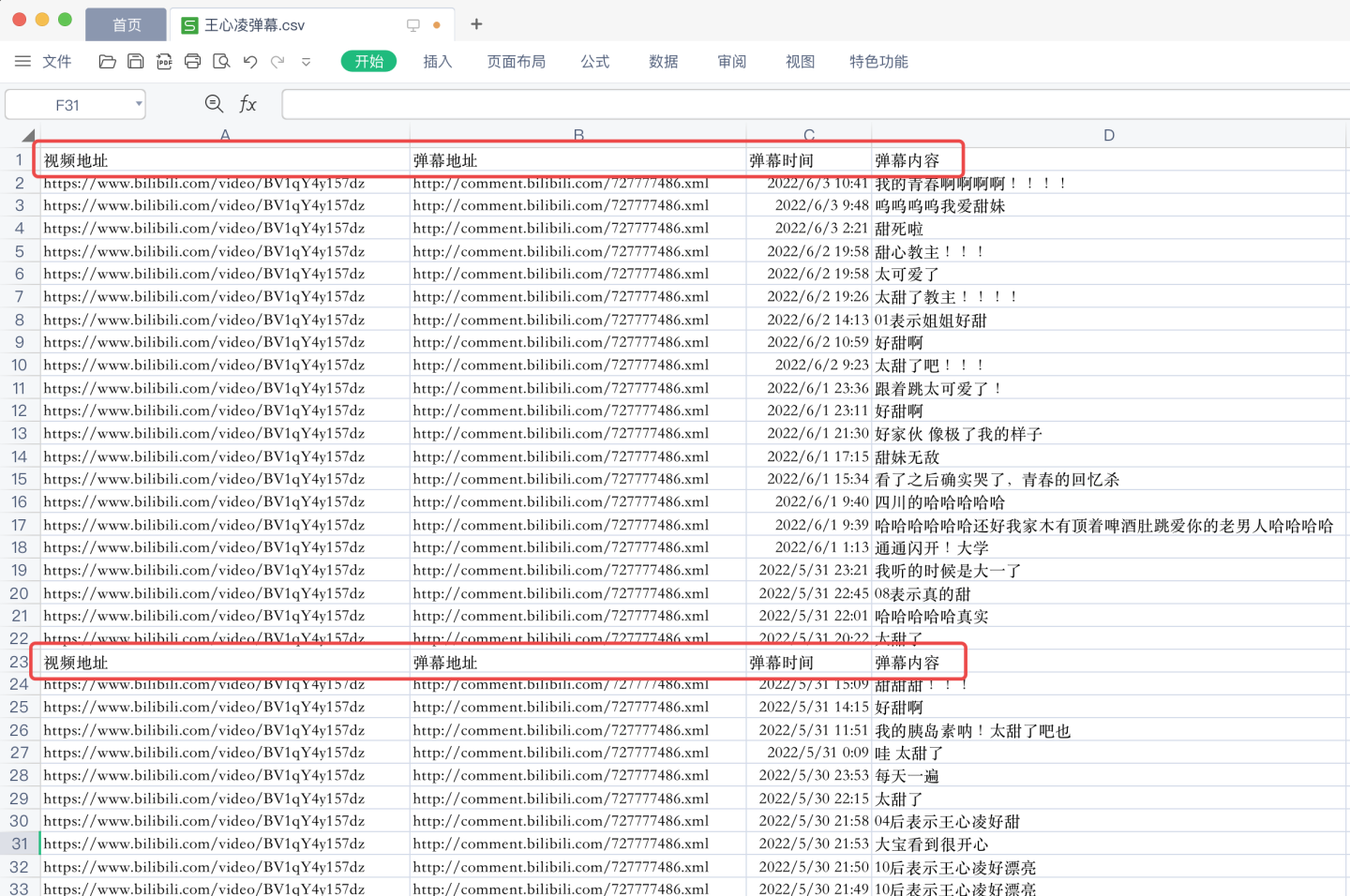Click cell with 08表示真的甜
The image size is (1350, 896).
pos(1109,593)
